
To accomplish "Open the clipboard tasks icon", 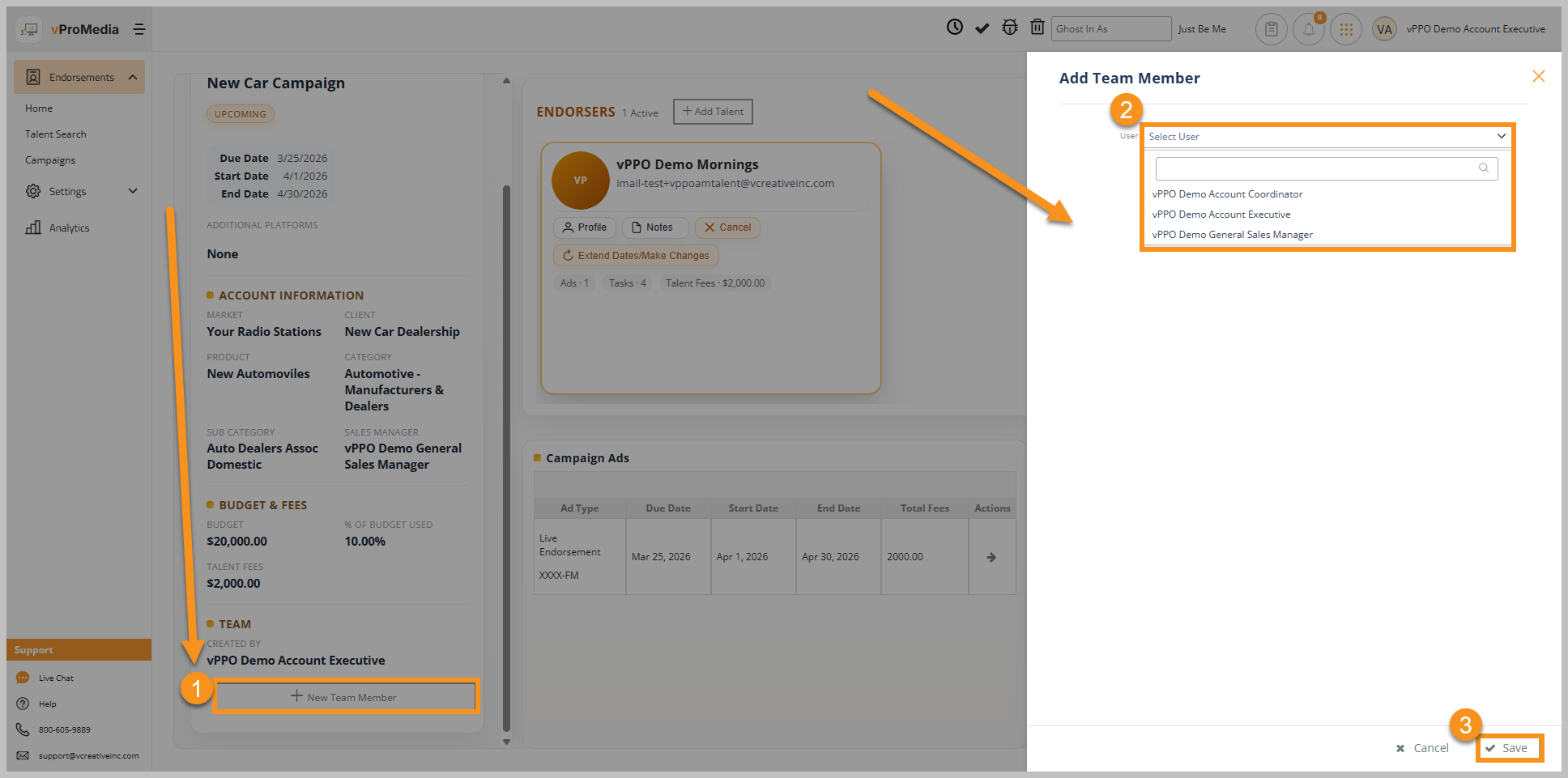I will tap(1271, 29).
